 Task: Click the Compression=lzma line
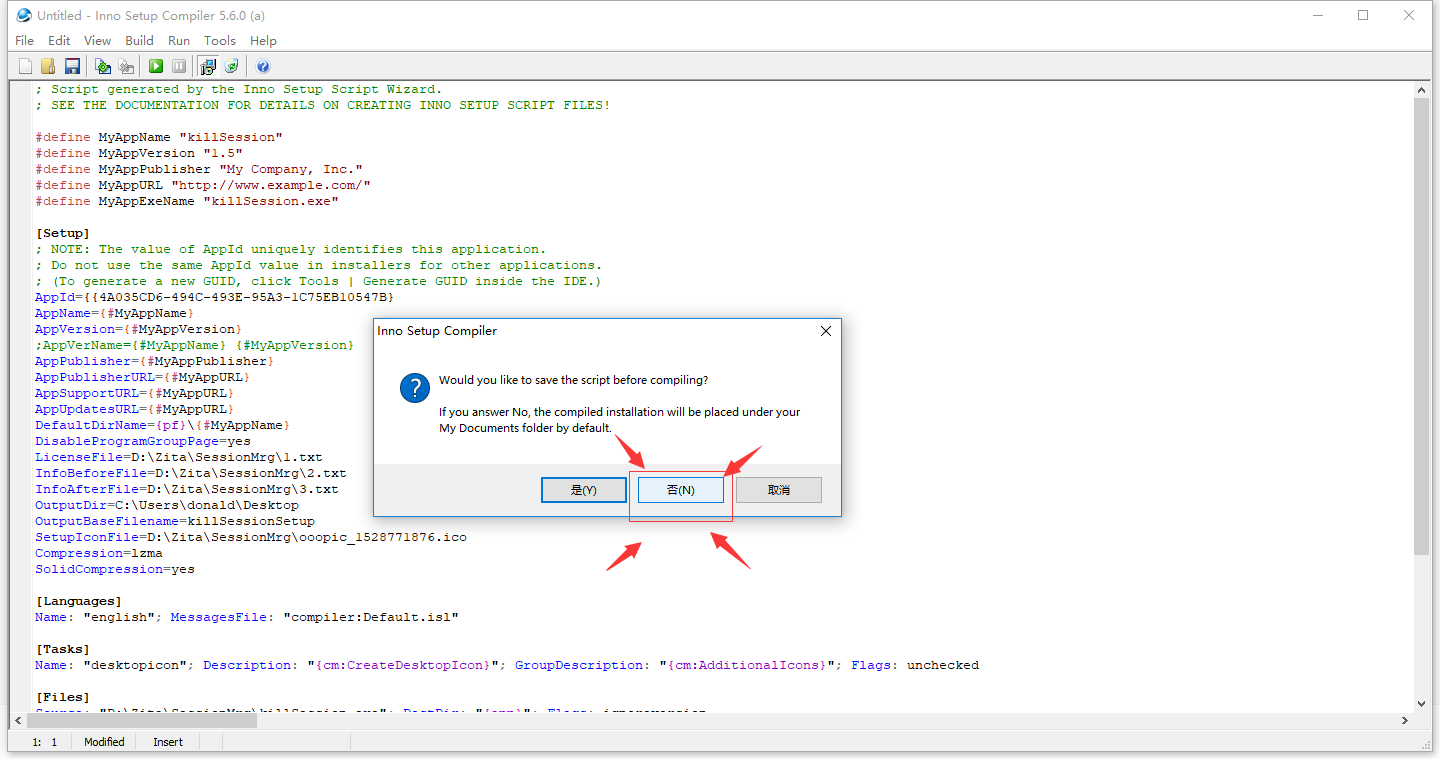(x=99, y=553)
